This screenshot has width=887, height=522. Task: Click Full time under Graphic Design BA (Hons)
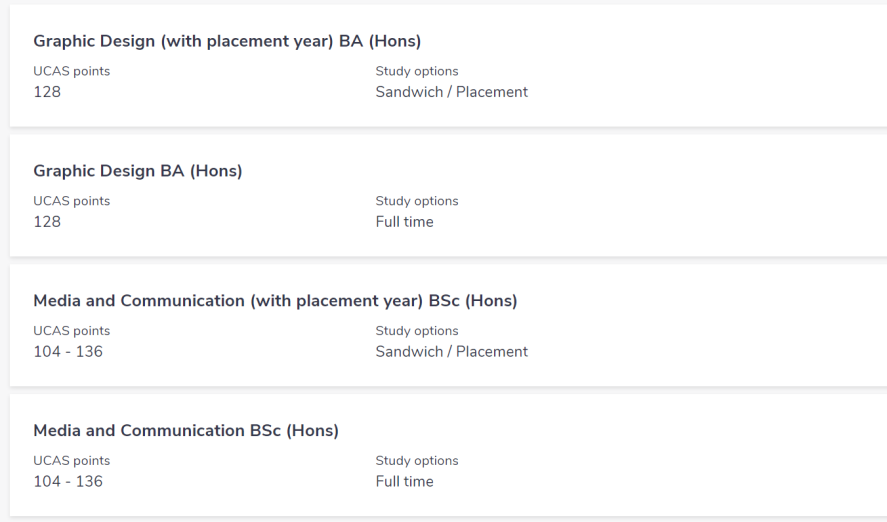tap(404, 222)
